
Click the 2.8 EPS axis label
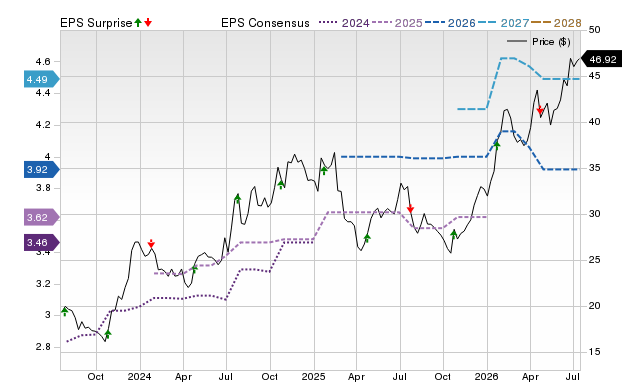click(43, 347)
